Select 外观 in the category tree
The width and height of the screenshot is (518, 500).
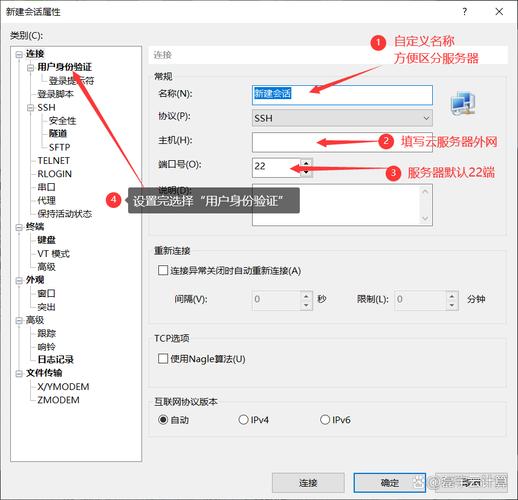35,280
